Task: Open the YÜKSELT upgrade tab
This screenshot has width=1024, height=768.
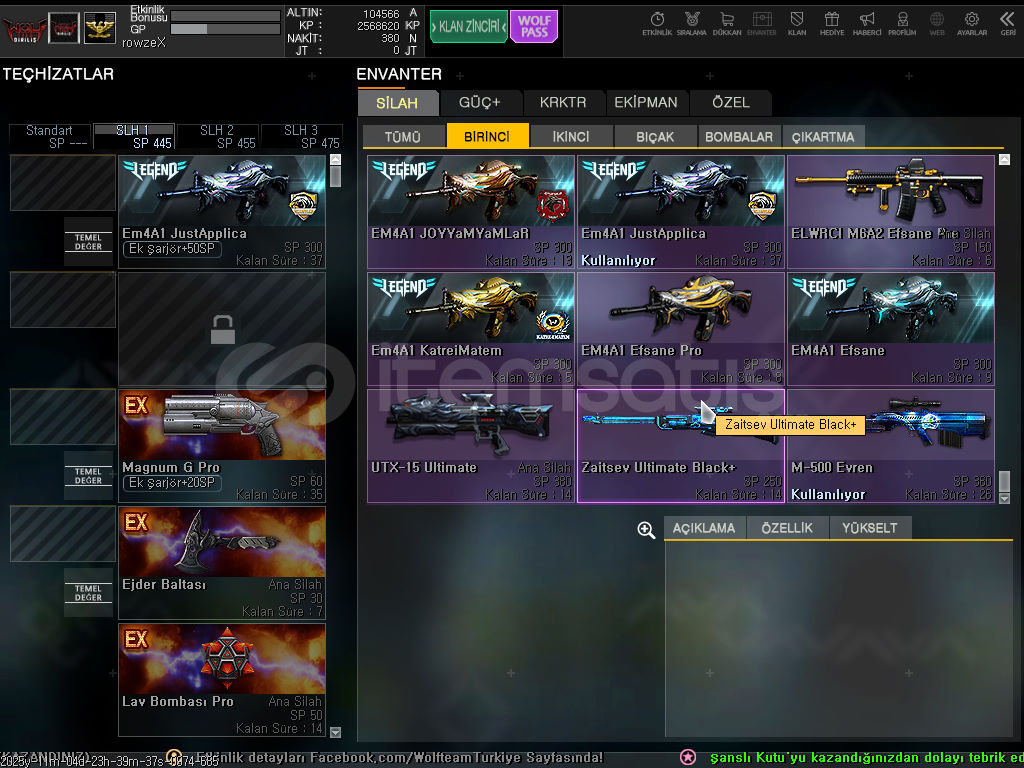Action: [x=870, y=528]
